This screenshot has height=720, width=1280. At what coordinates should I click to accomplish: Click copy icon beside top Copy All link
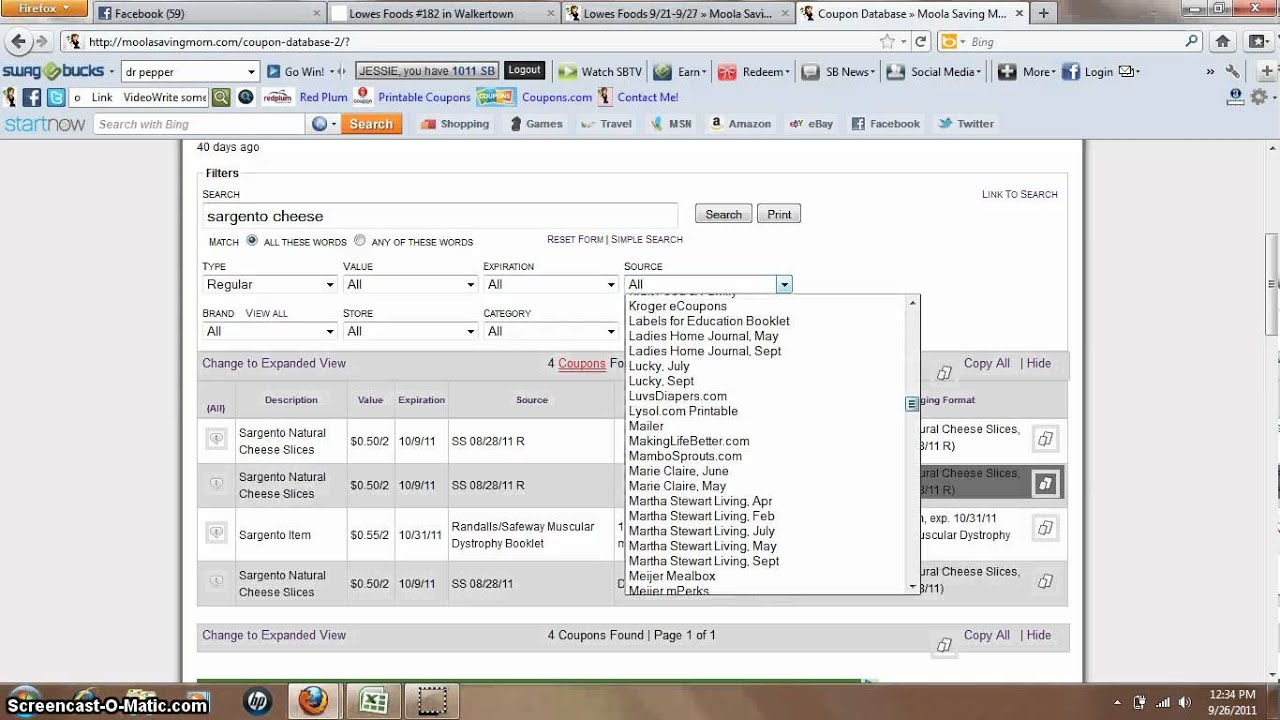pos(944,373)
